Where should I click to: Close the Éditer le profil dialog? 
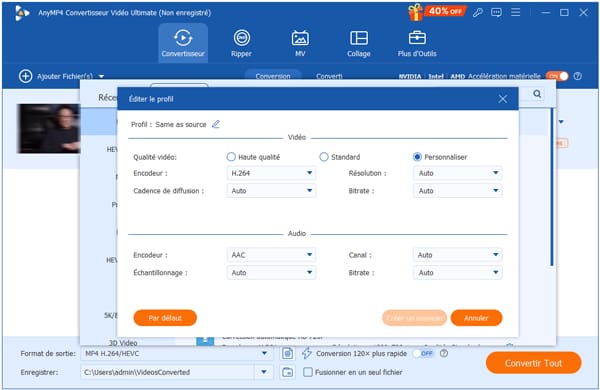pyautogui.click(x=503, y=99)
